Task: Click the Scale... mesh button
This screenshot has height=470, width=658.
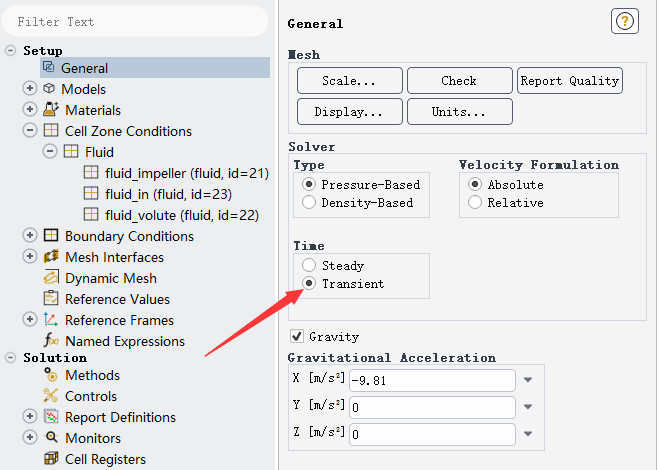Action: pyautogui.click(x=349, y=81)
